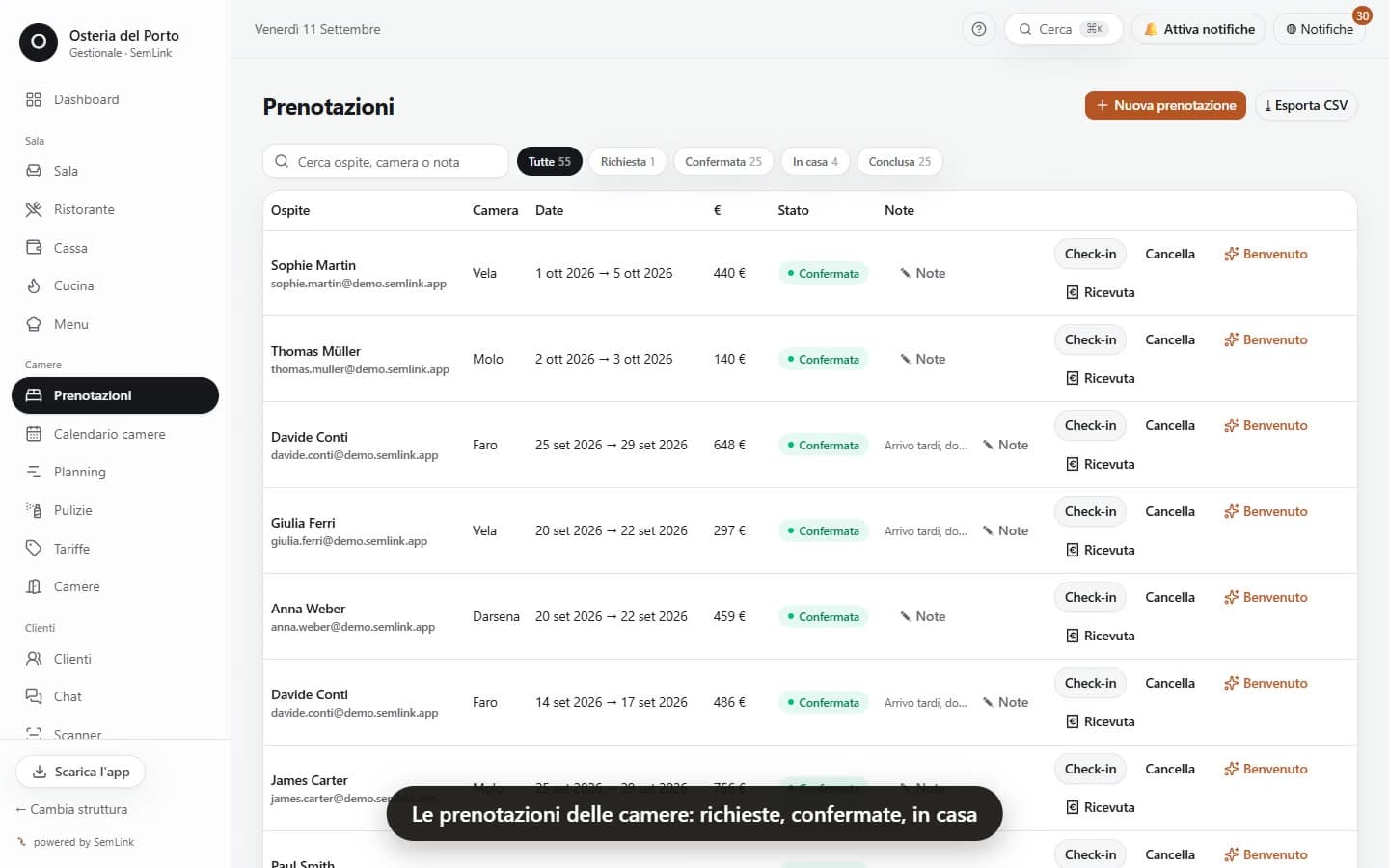Click the receipt icon in Sophie Martin's row
The height and width of the screenshot is (868, 1389).
click(x=1072, y=292)
